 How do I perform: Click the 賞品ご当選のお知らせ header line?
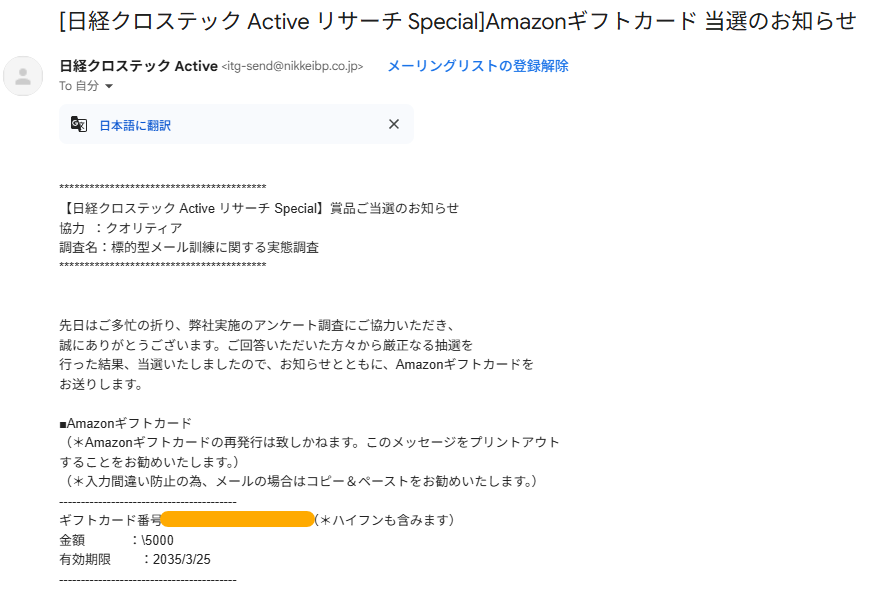click(x=259, y=209)
